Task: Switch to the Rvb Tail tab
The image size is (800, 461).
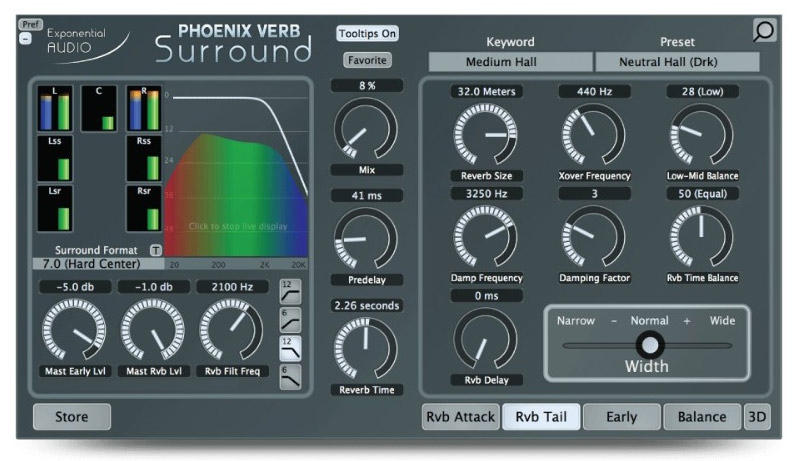Action: [541, 417]
